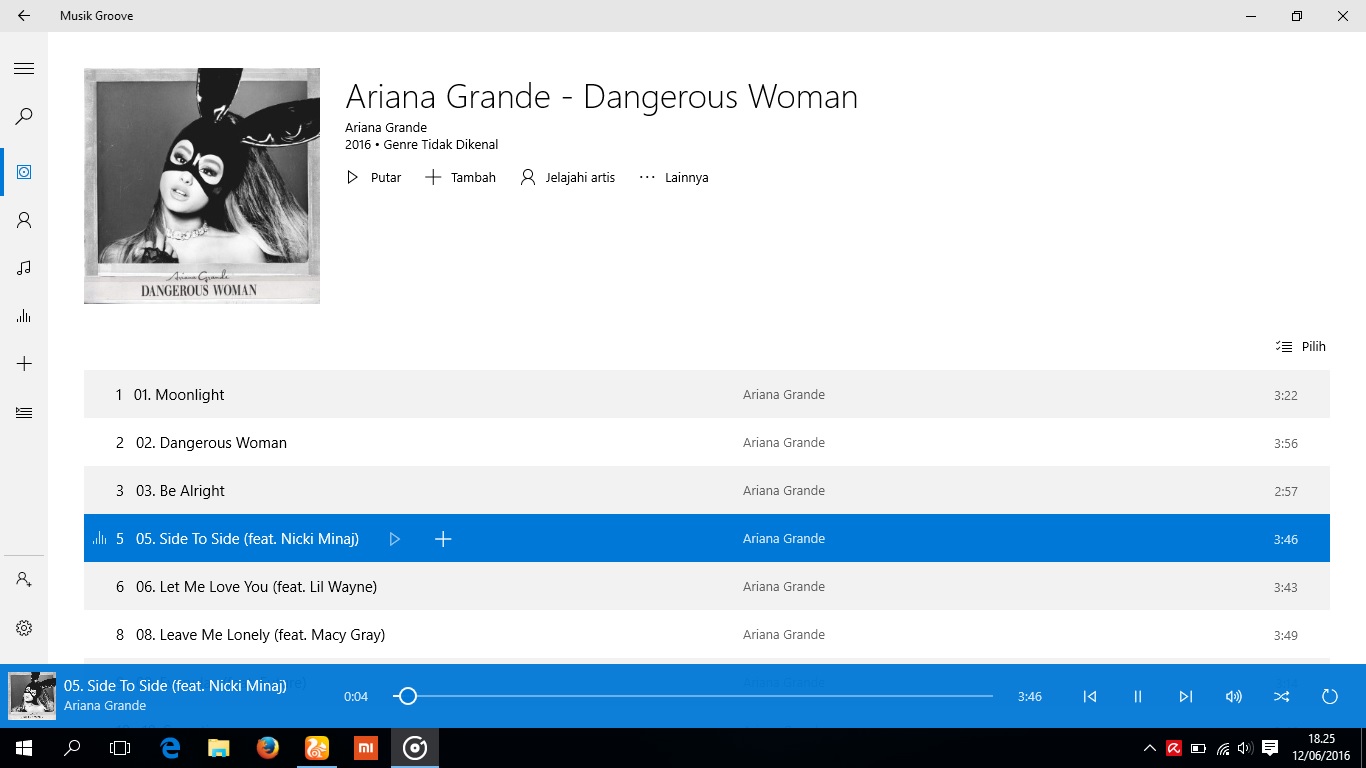Click Jelajahi artis to explore artist
This screenshot has height=768, width=1366.
click(x=567, y=177)
